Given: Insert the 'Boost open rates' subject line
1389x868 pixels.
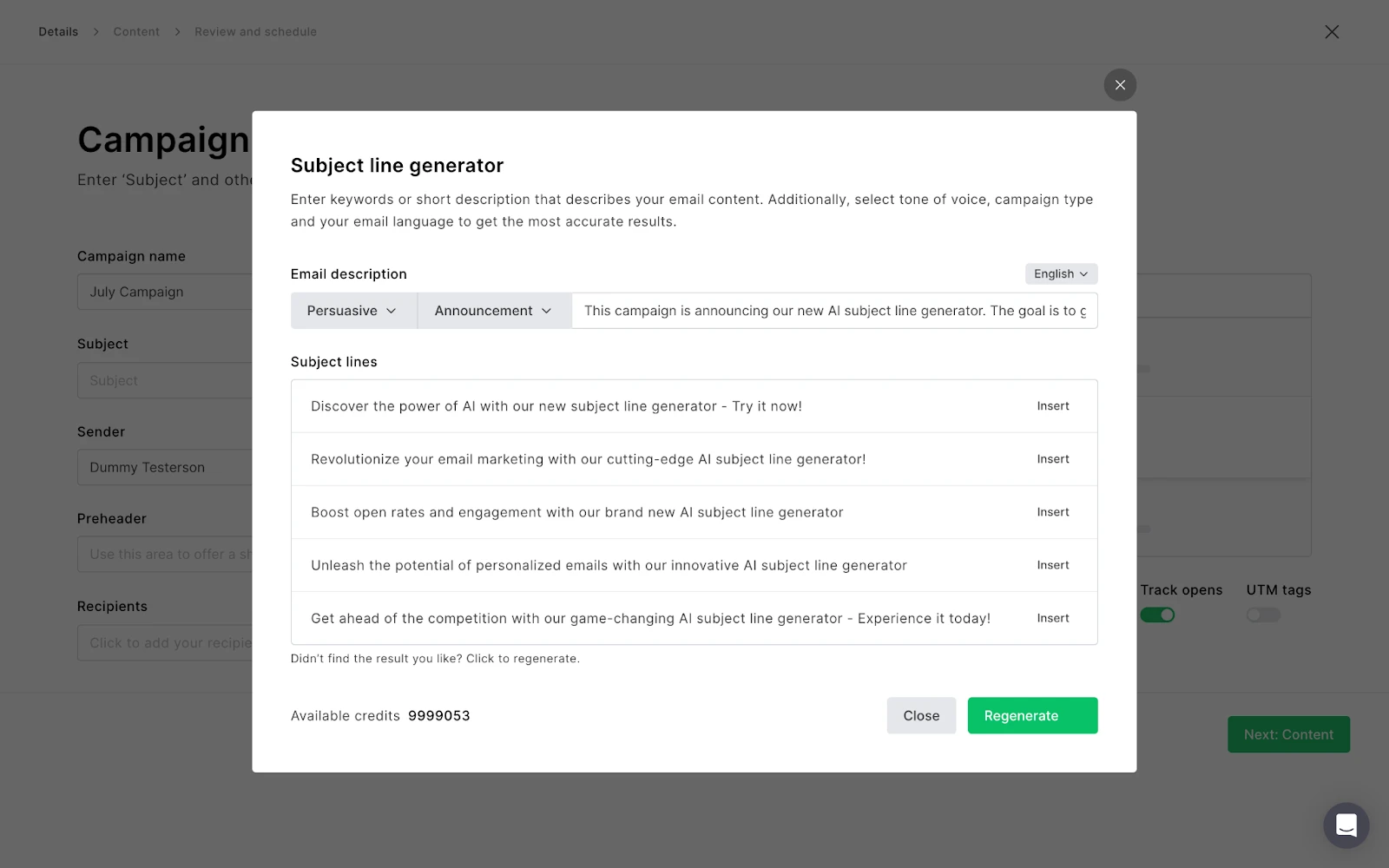Looking at the screenshot, I should (1052, 512).
